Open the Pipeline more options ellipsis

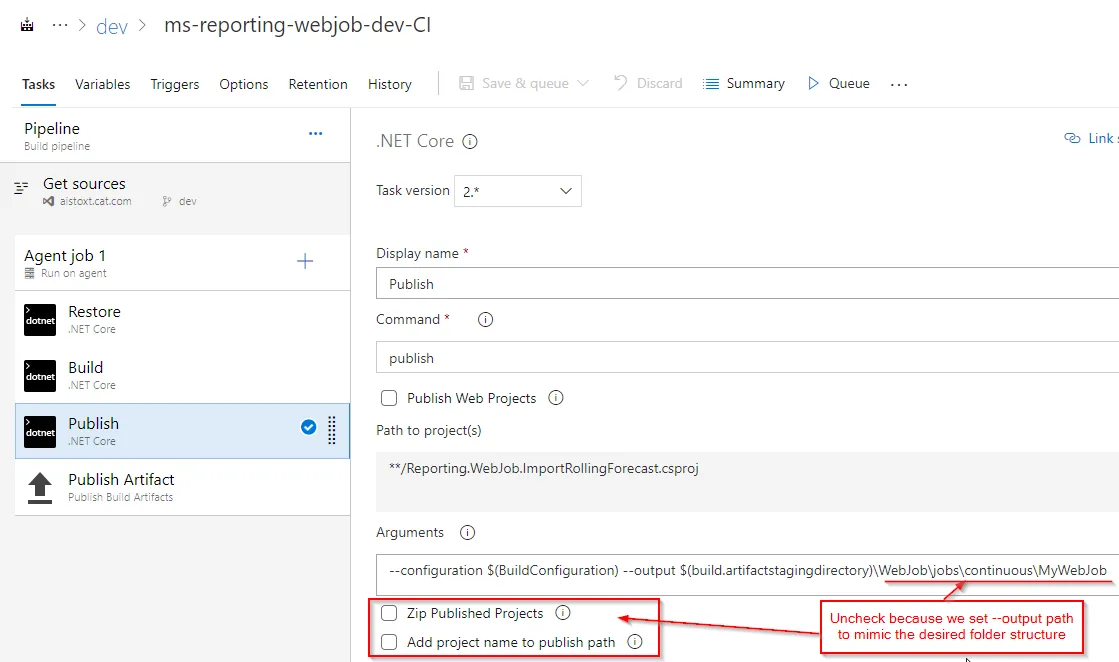pos(316,133)
